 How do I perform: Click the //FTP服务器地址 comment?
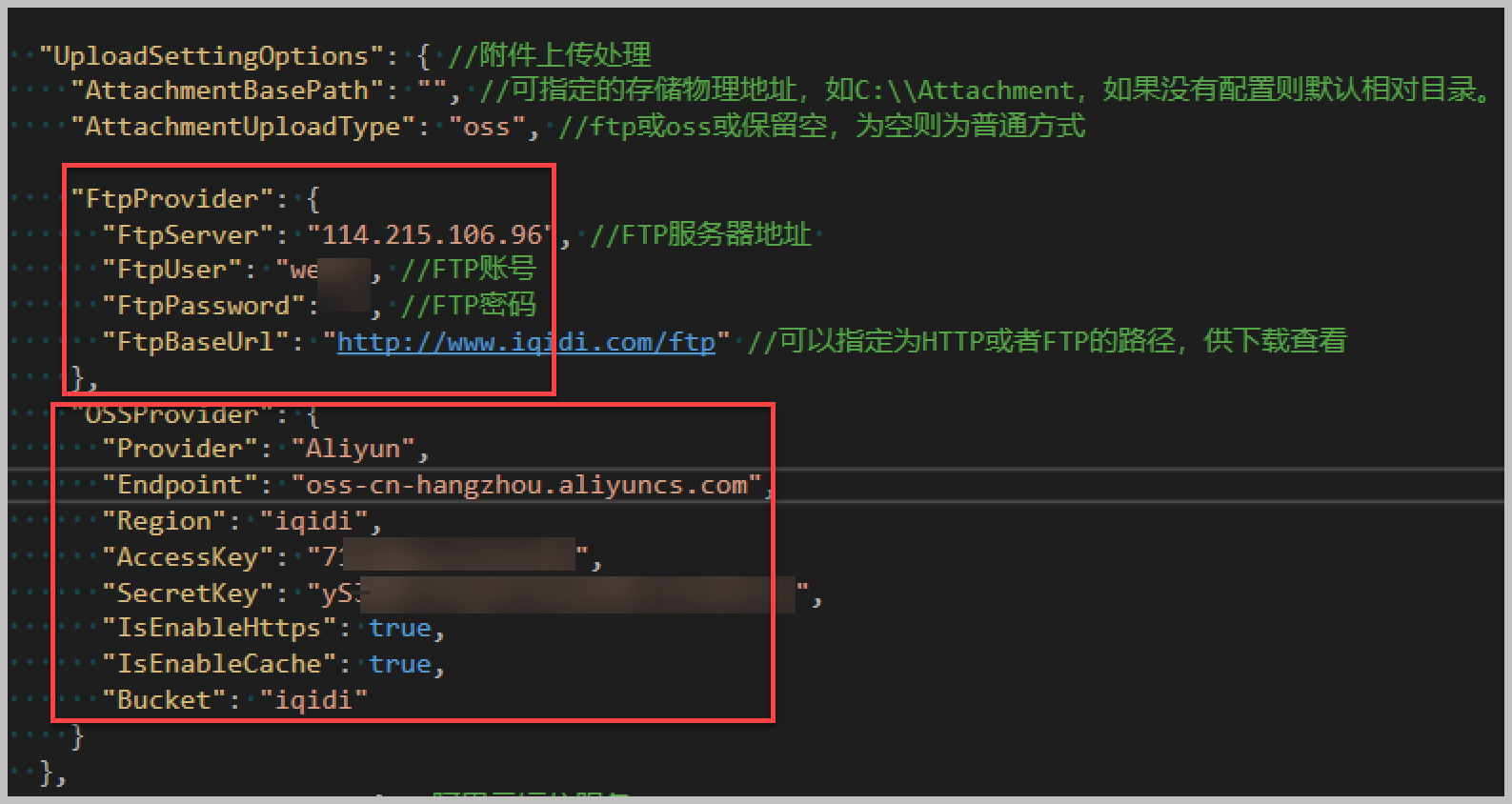700,234
